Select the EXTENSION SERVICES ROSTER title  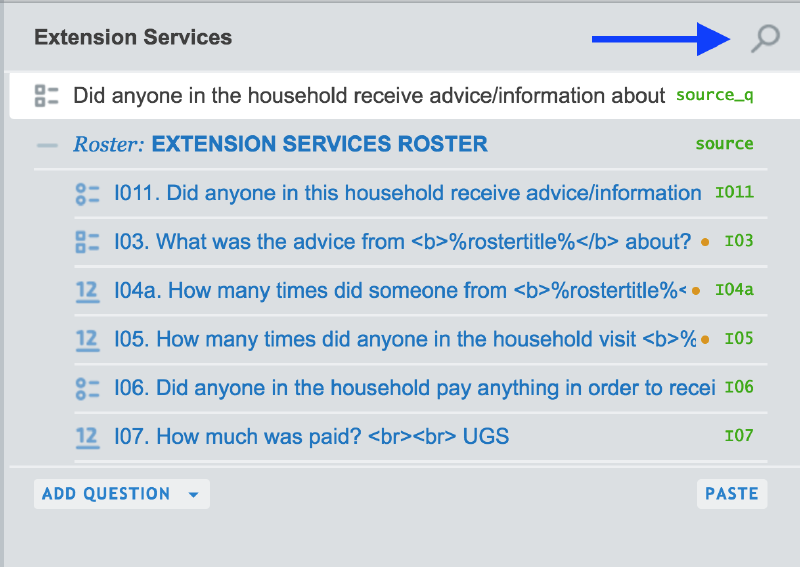(x=319, y=144)
